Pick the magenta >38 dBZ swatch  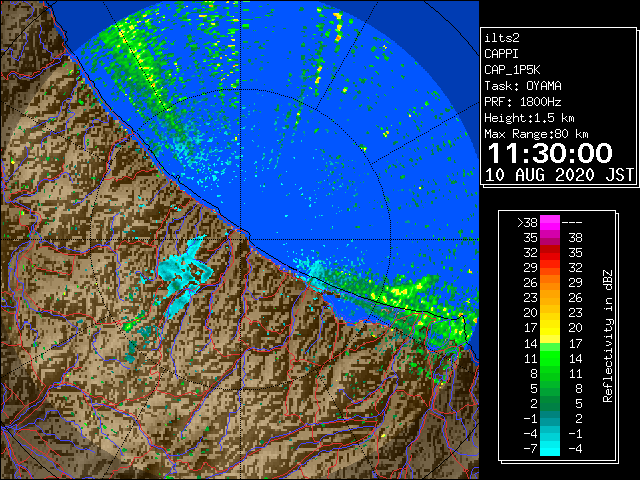[550, 223]
